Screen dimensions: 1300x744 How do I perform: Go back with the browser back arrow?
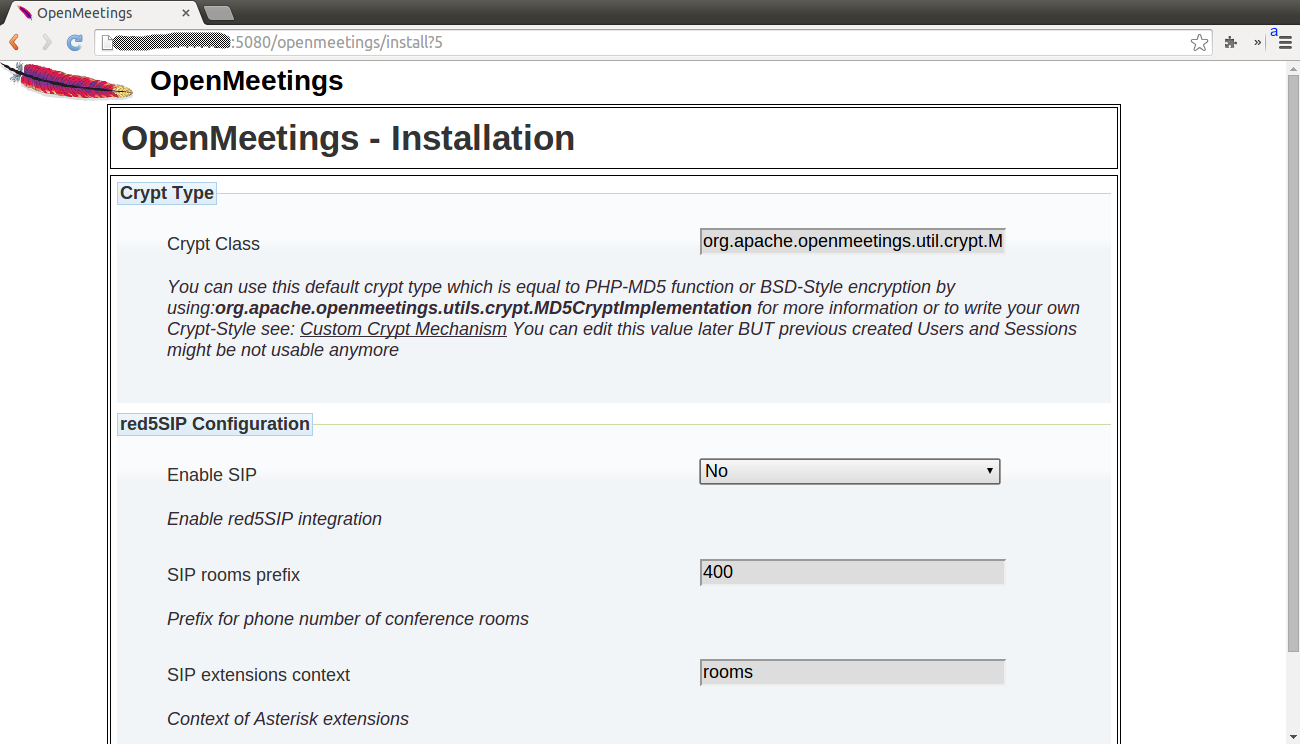14,42
